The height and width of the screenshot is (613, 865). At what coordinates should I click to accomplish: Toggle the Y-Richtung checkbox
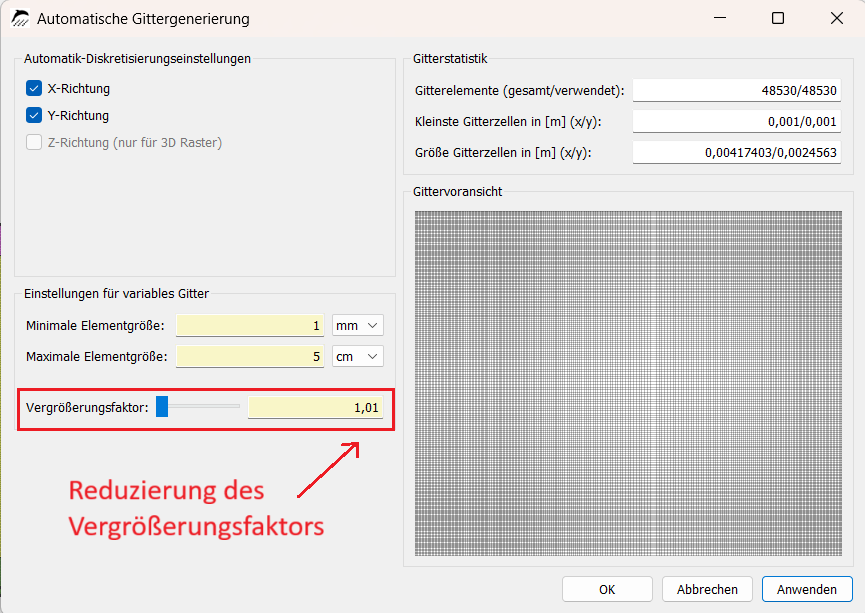34,115
